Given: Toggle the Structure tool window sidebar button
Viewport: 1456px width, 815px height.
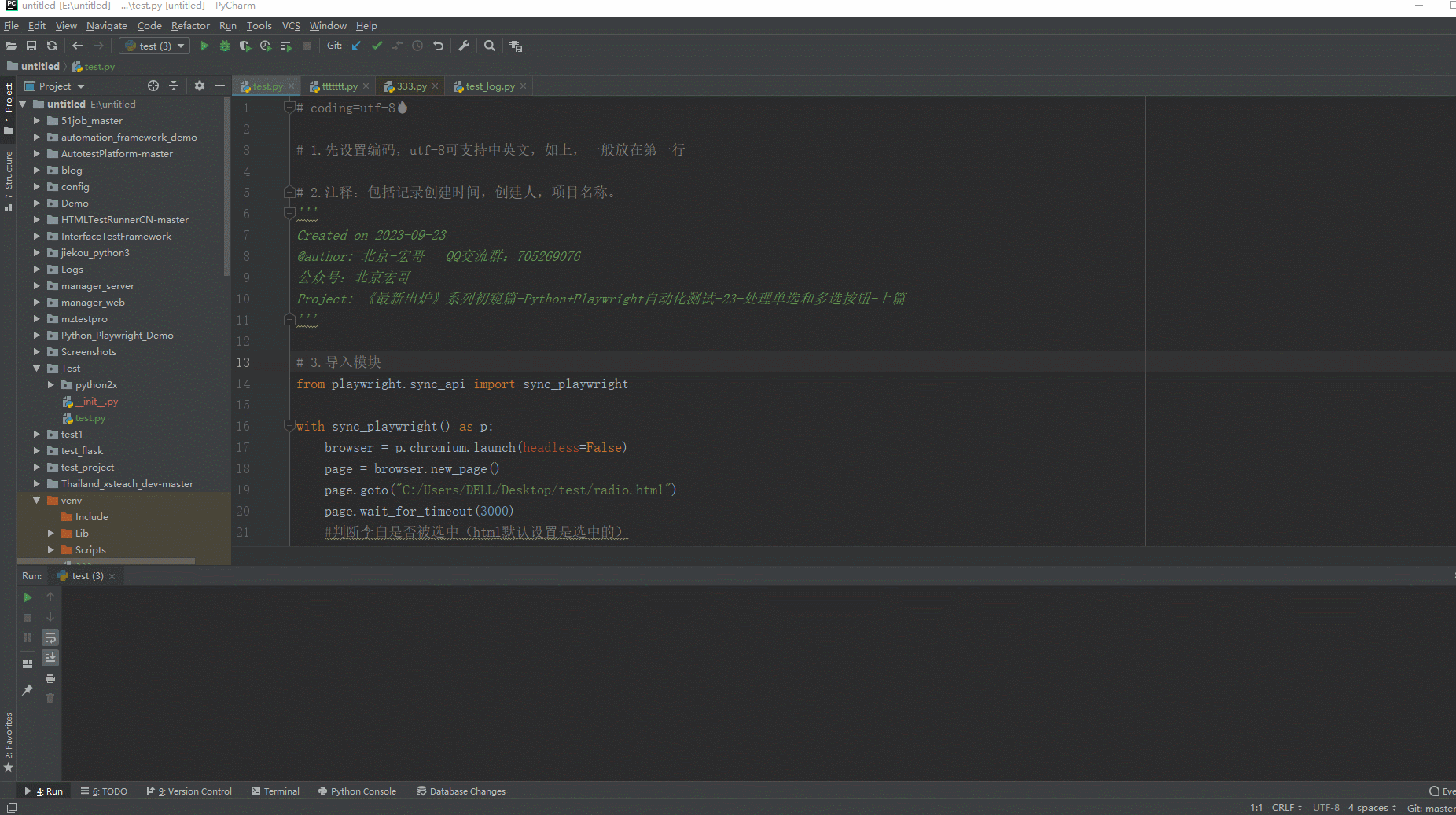Looking at the screenshot, I should tap(8, 181).
